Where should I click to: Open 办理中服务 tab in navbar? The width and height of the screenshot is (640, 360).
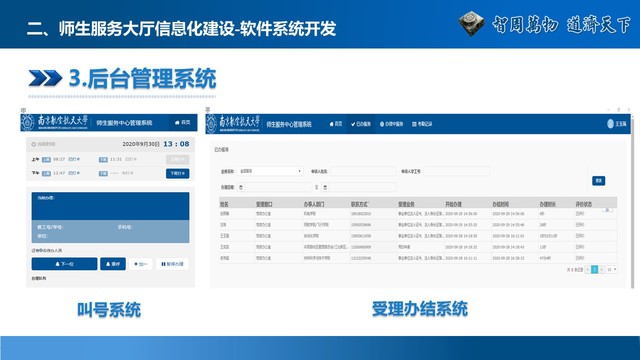[x=391, y=124]
